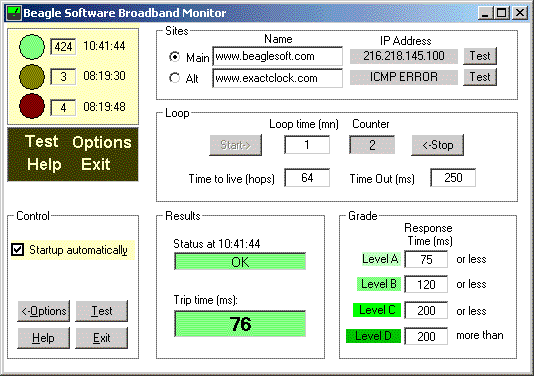
Task: Click the Level C color label
Action: click(377, 310)
